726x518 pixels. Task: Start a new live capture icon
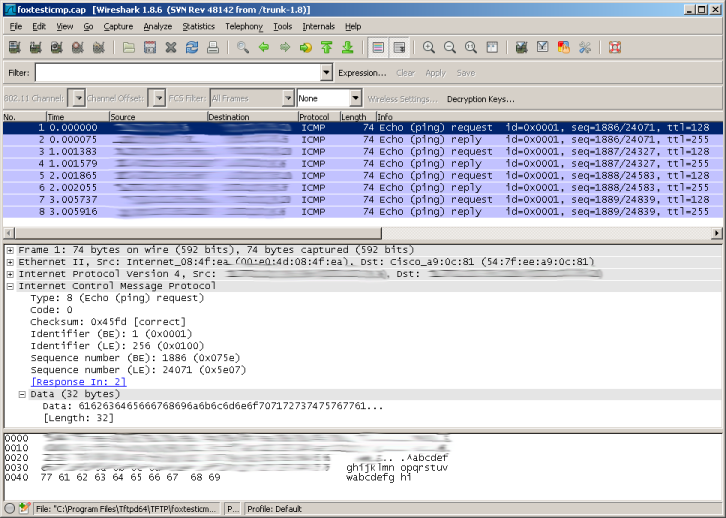56,47
